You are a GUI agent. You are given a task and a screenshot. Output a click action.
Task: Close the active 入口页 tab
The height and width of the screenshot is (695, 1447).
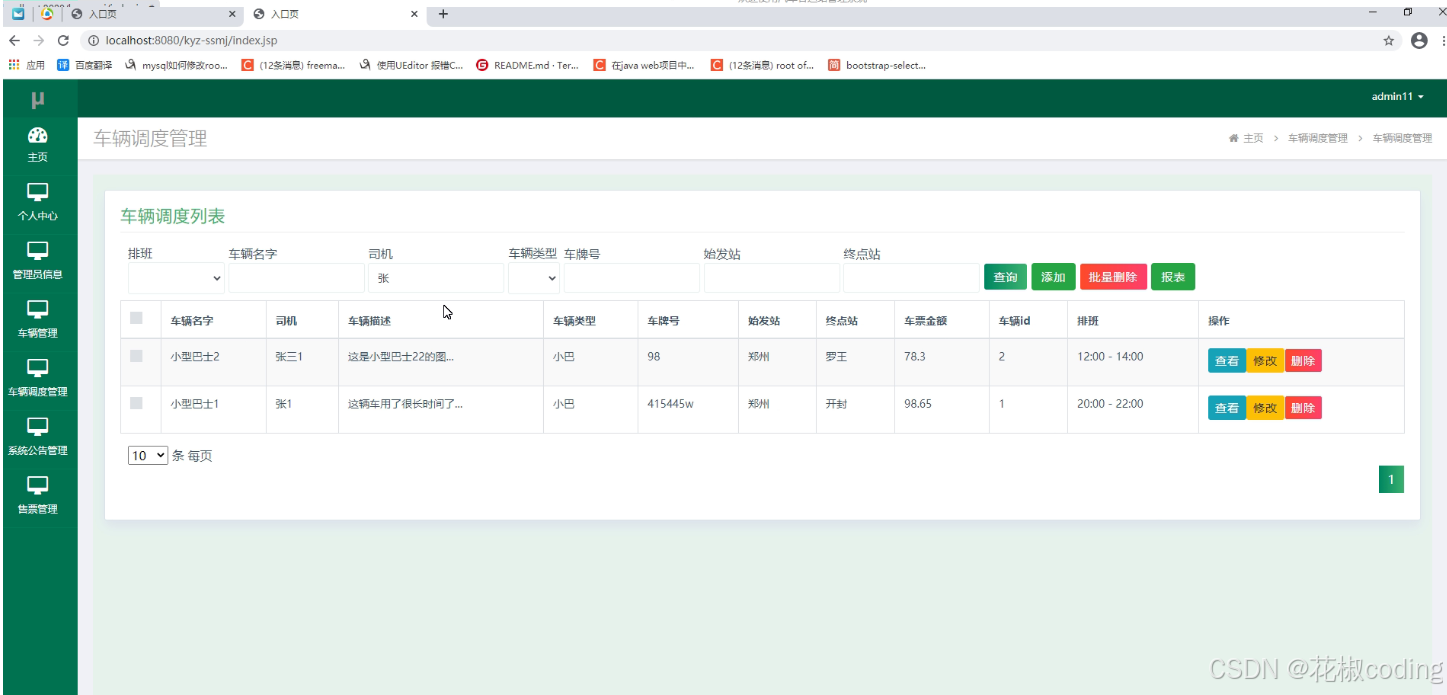[414, 14]
